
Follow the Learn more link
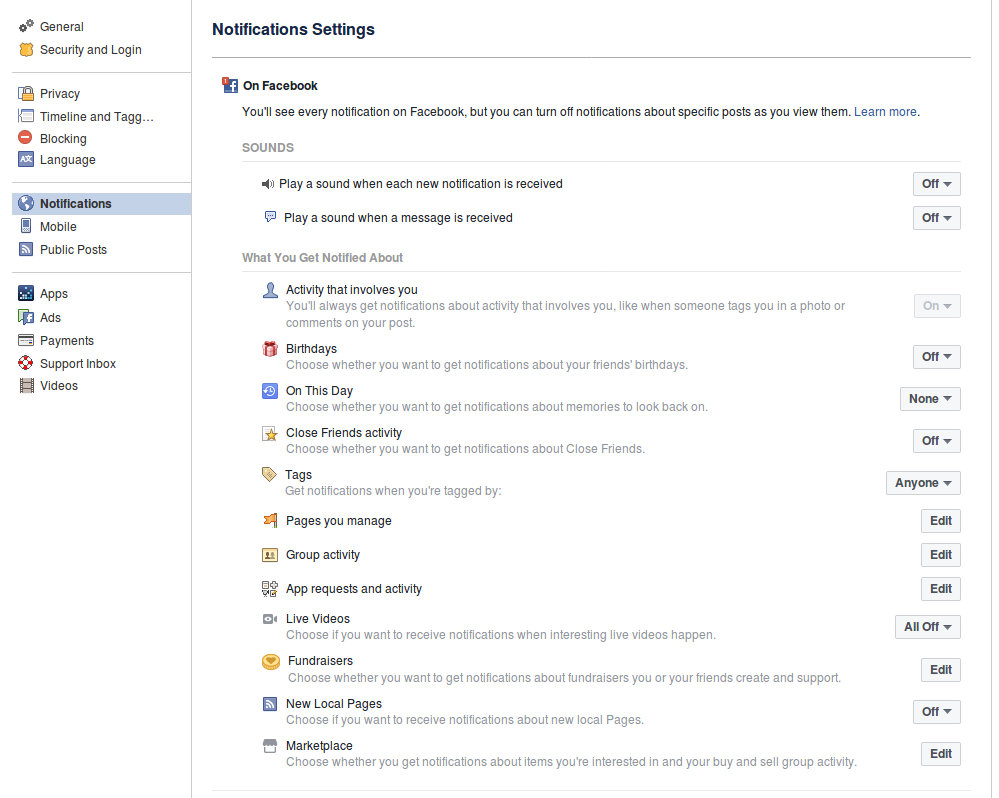pyautogui.click(x=885, y=112)
